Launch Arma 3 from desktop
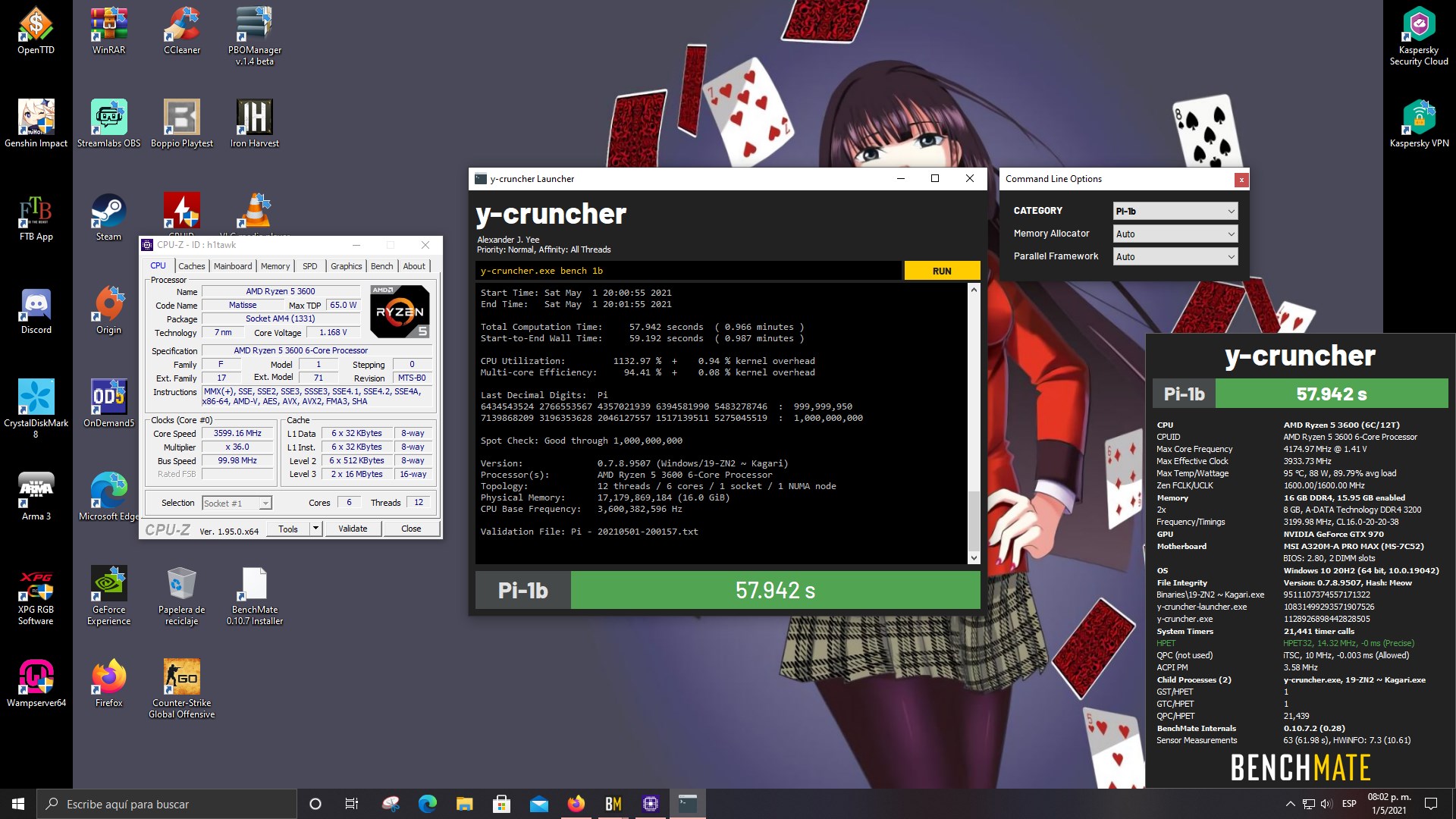The height and width of the screenshot is (819, 1456). pos(36,497)
